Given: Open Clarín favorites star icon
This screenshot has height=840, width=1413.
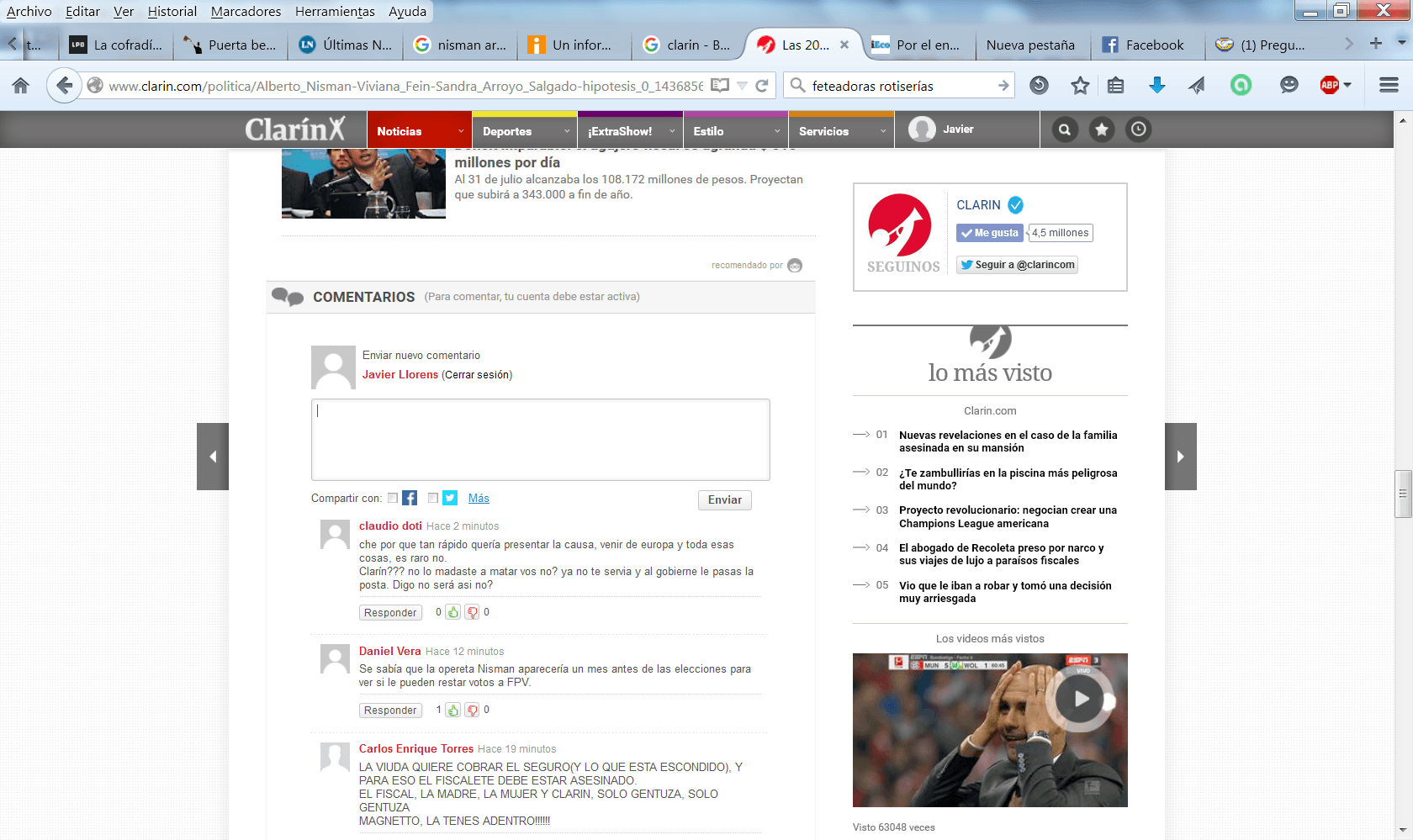Looking at the screenshot, I should (1102, 129).
